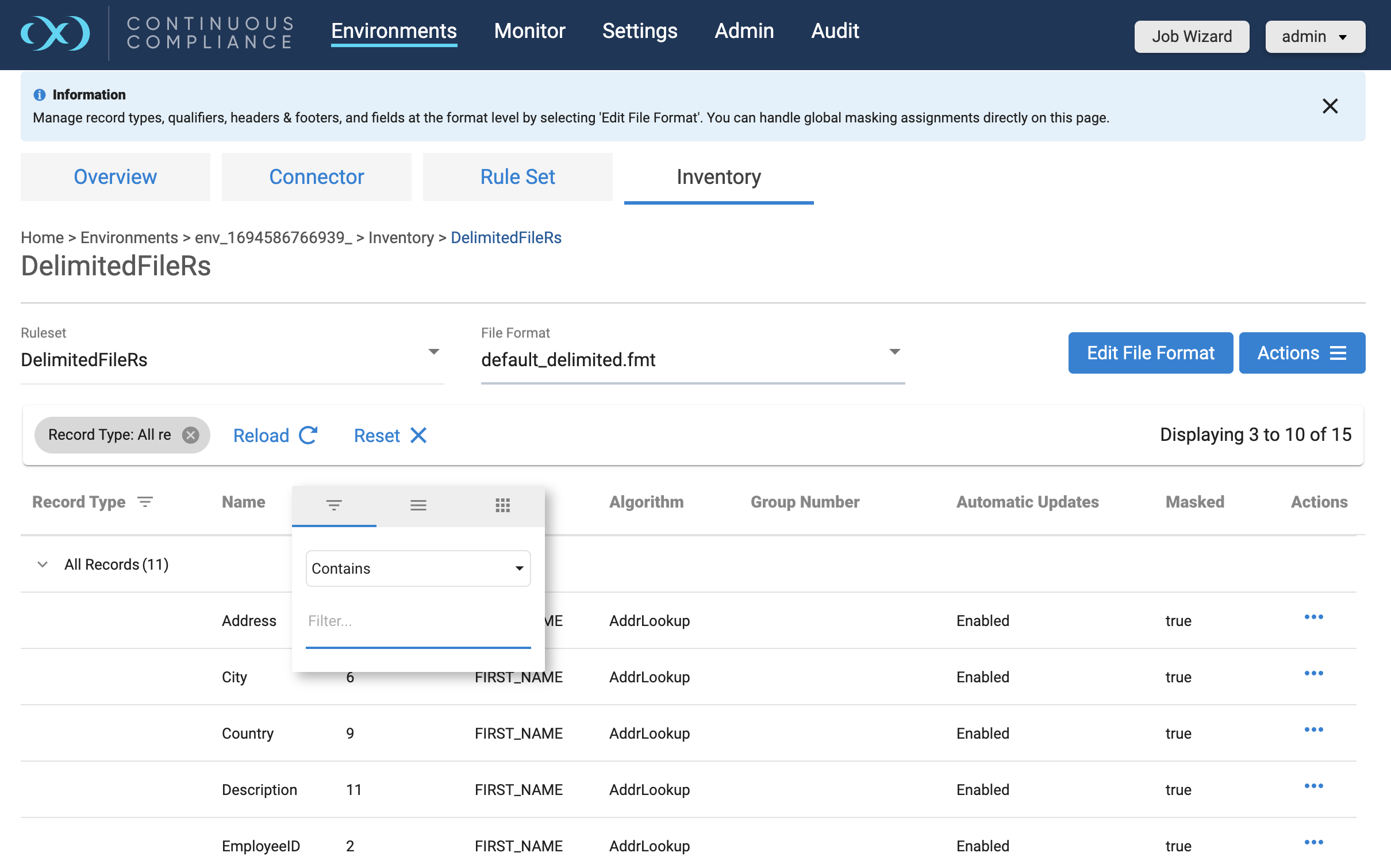Switch to the Rule Set tab

click(517, 177)
